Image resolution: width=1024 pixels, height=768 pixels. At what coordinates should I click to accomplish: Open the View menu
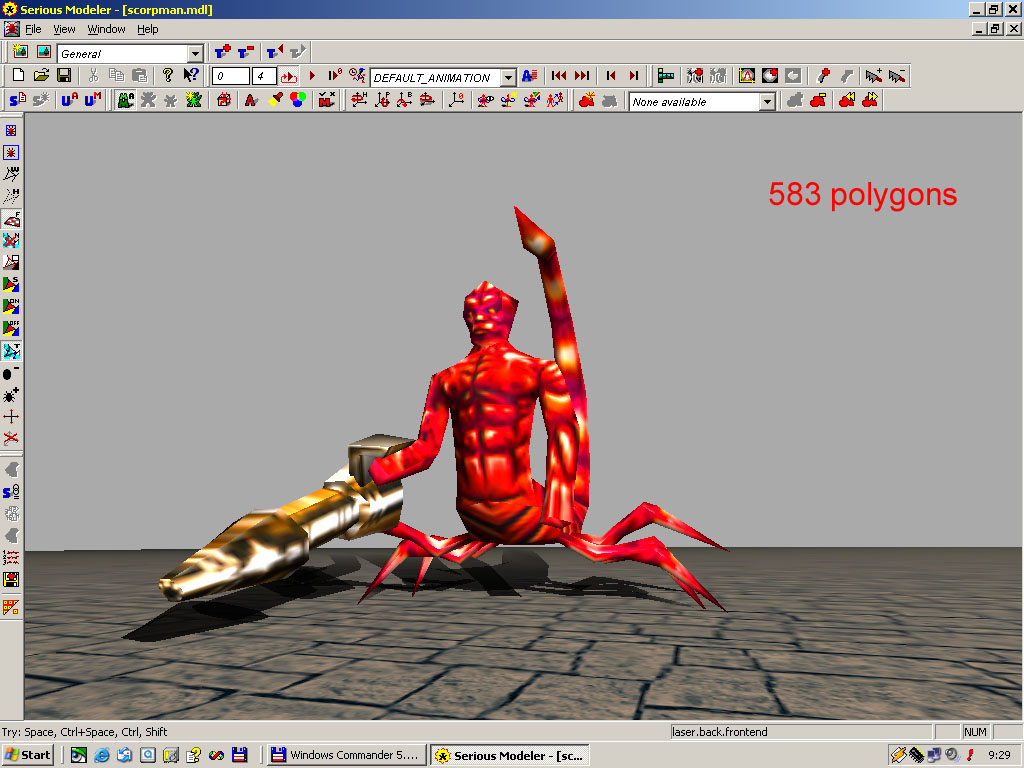[x=64, y=29]
